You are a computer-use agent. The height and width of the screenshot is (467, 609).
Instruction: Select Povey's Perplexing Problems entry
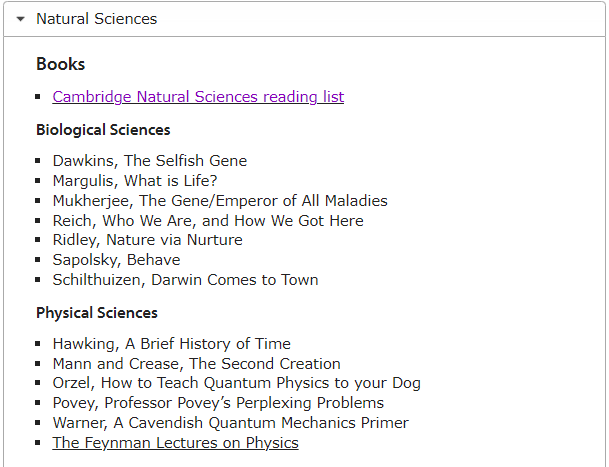(x=218, y=403)
